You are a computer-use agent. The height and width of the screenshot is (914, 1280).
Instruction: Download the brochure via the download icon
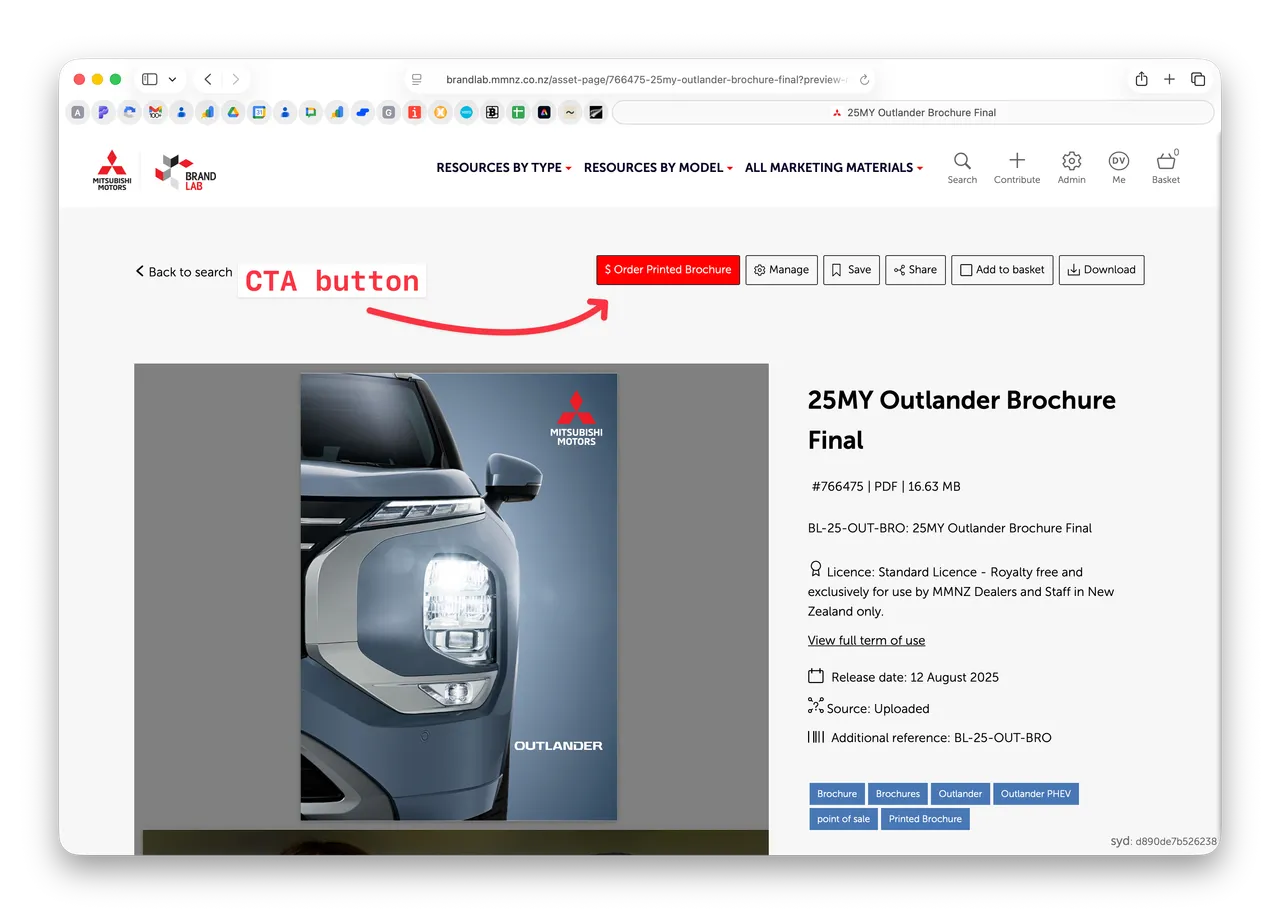(x=1101, y=269)
